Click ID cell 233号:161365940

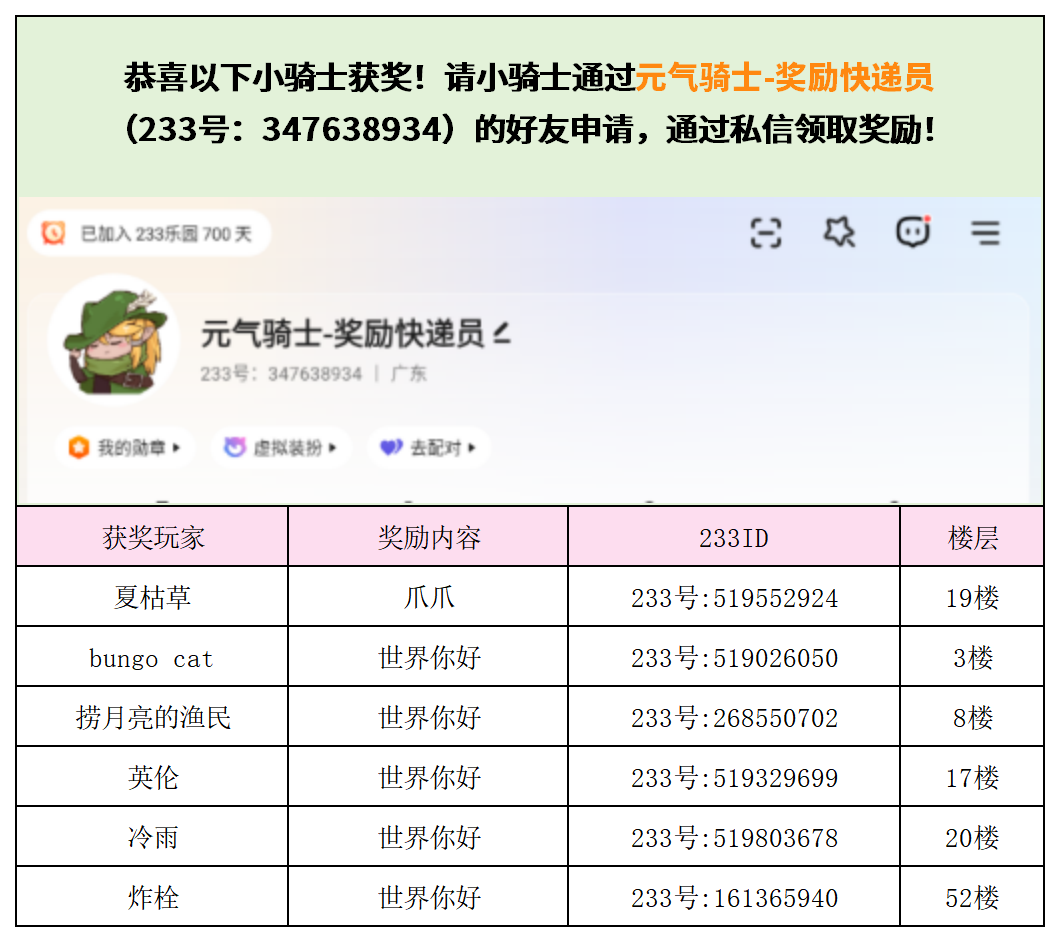[x=733, y=898]
